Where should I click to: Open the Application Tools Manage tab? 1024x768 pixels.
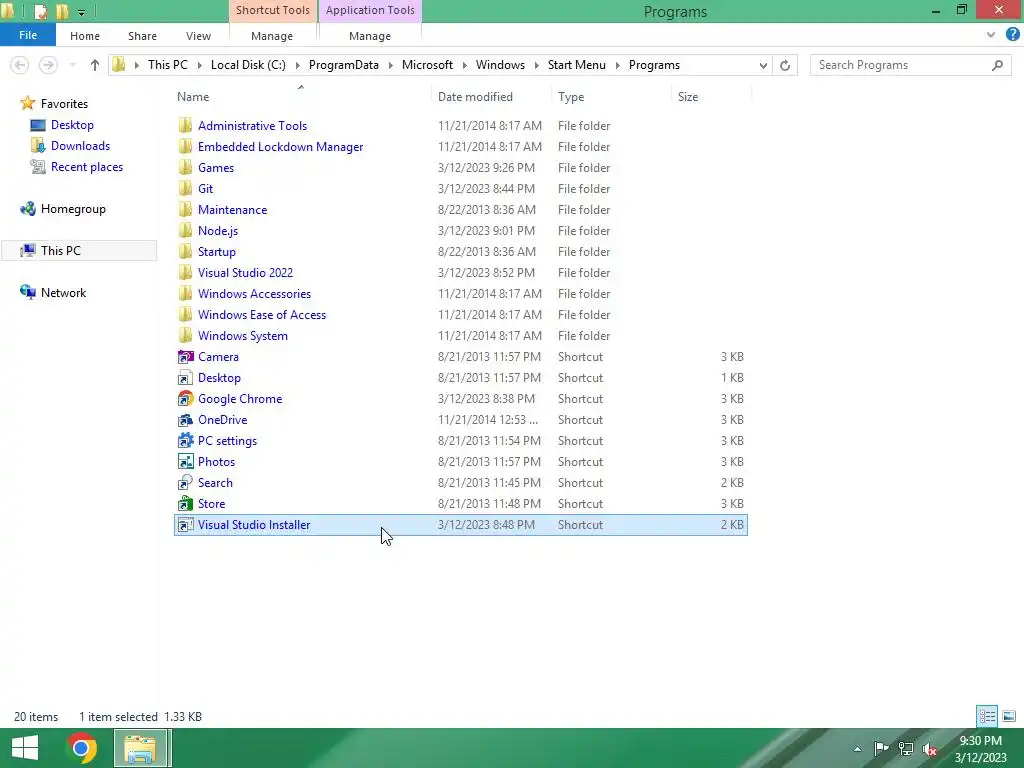pyautogui.click(x=370, y=36)
